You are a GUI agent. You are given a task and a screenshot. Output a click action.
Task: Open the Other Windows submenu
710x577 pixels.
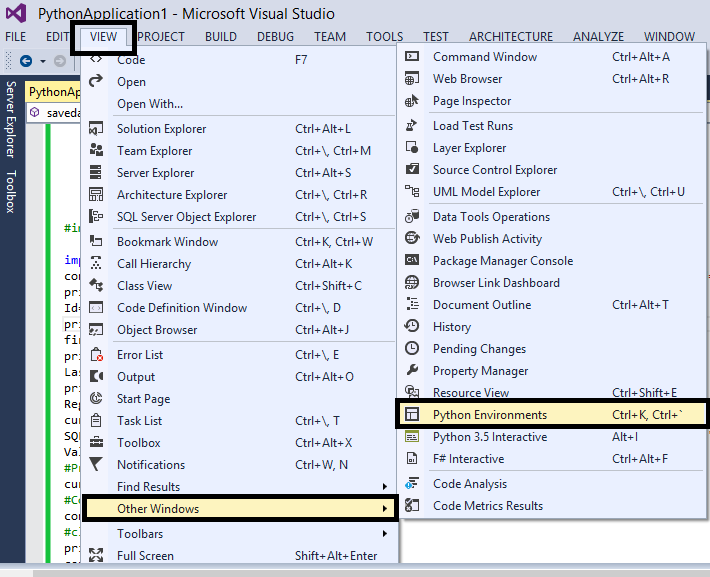(240, 509)
